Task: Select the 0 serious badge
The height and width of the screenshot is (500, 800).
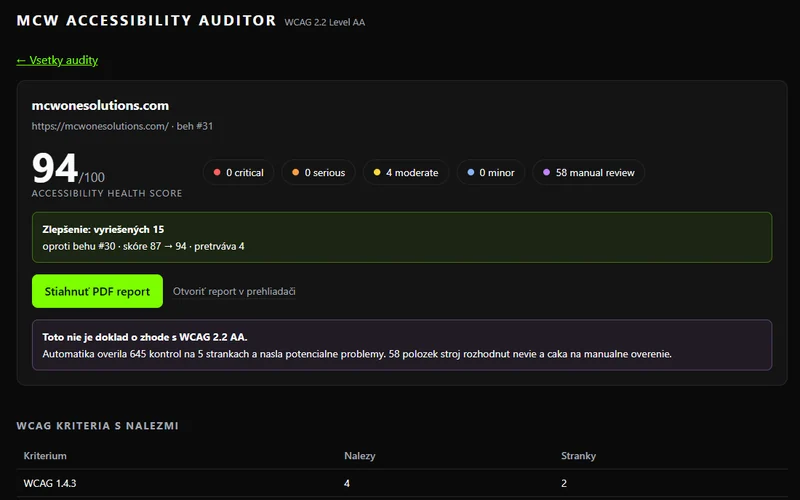Action: tap(318, 172)
